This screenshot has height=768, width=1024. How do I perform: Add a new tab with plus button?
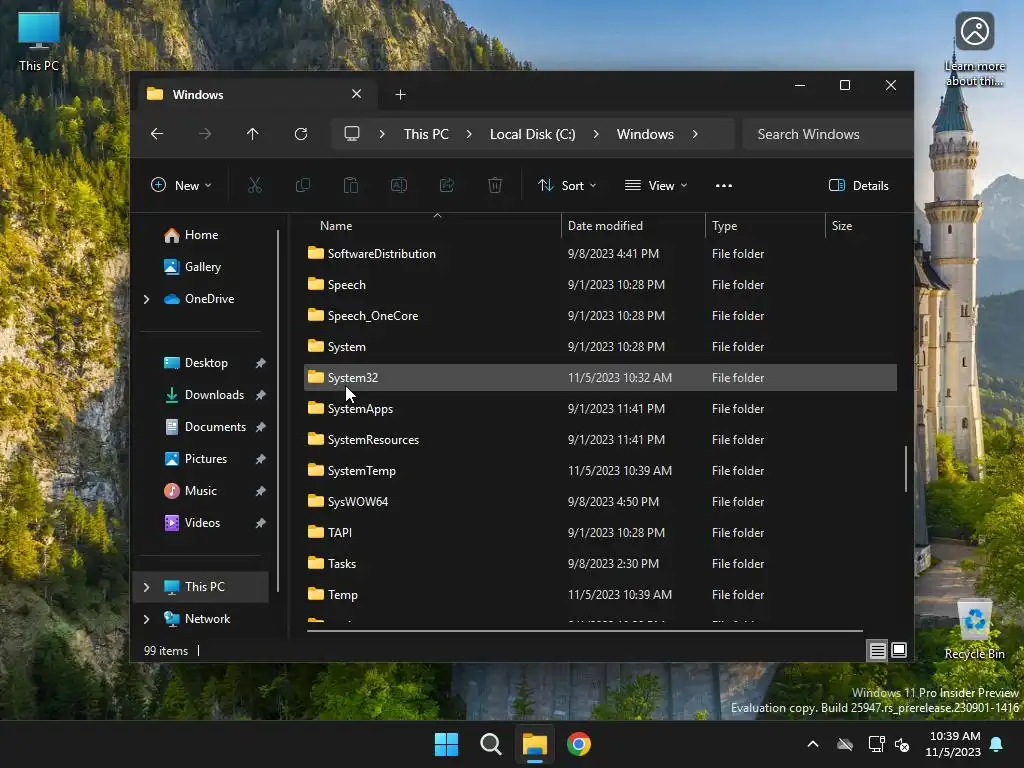tap(400, 95)
